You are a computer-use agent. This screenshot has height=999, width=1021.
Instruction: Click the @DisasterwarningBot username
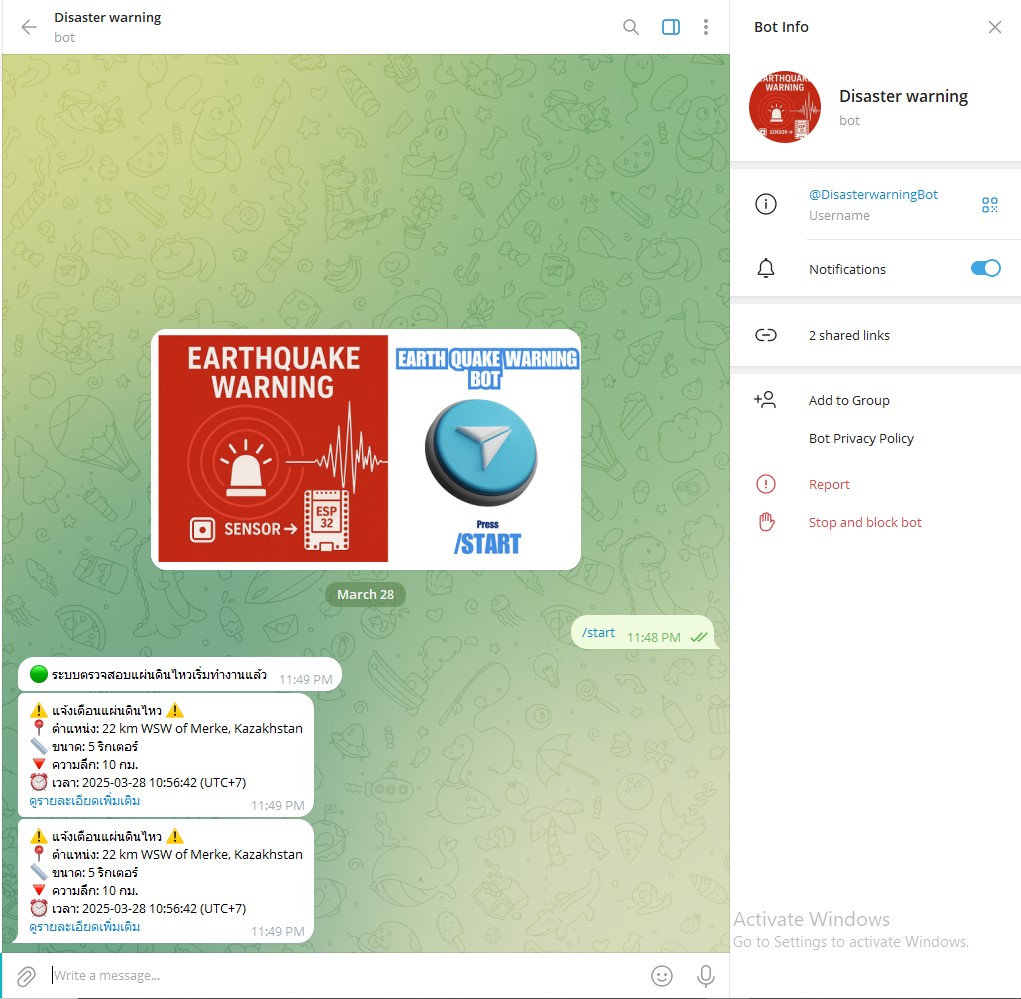click(x=873, y=195)
